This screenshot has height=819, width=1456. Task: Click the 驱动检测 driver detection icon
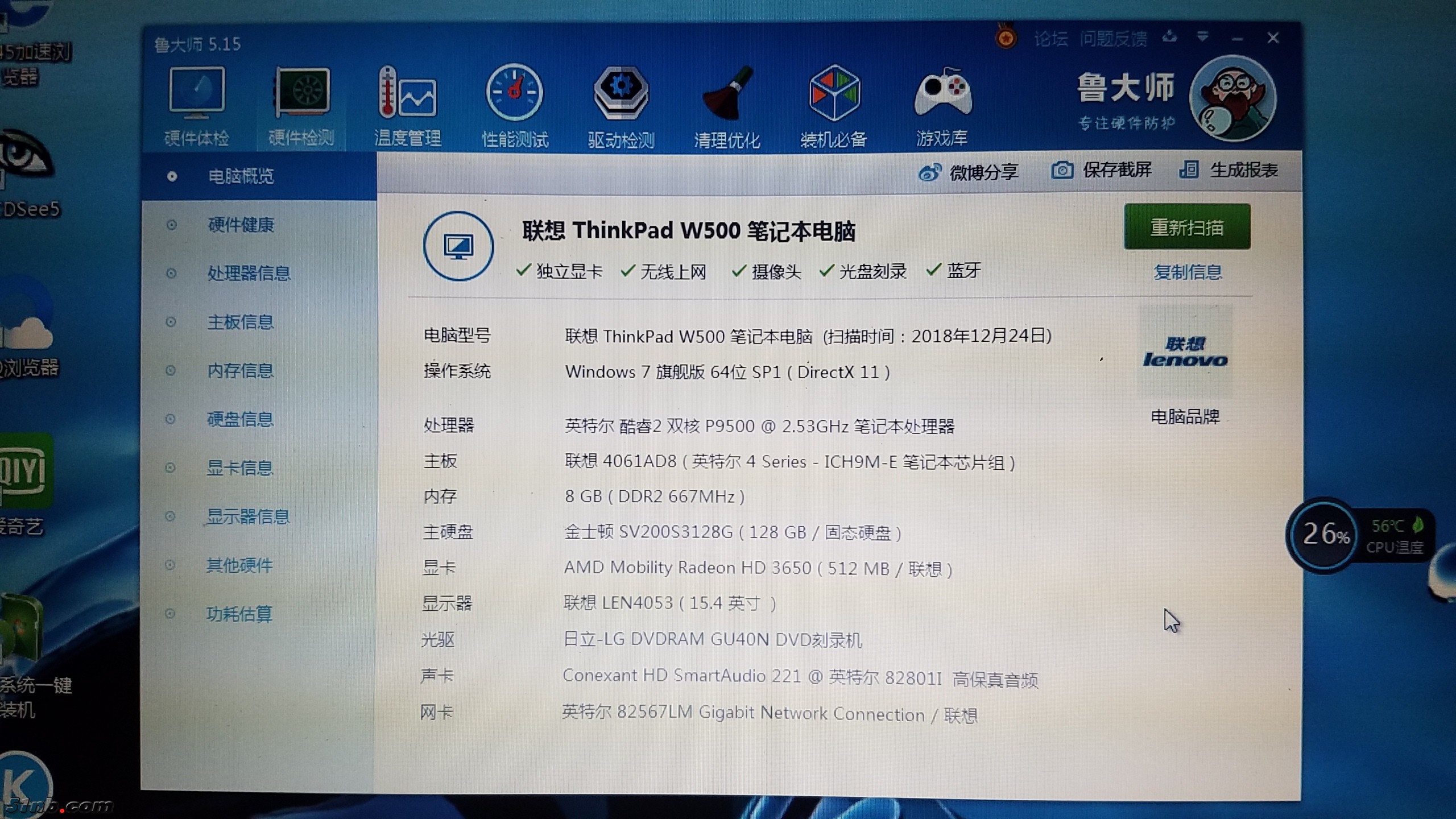point(621,94)
